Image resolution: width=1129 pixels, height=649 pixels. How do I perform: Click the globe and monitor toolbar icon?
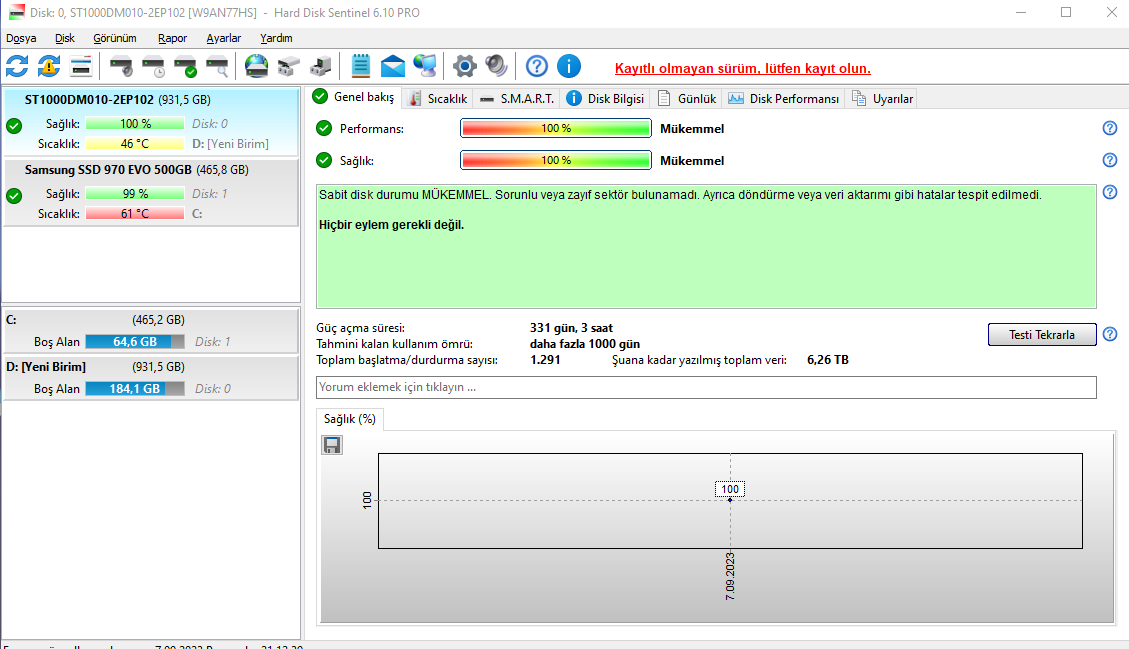coord(425,66)
